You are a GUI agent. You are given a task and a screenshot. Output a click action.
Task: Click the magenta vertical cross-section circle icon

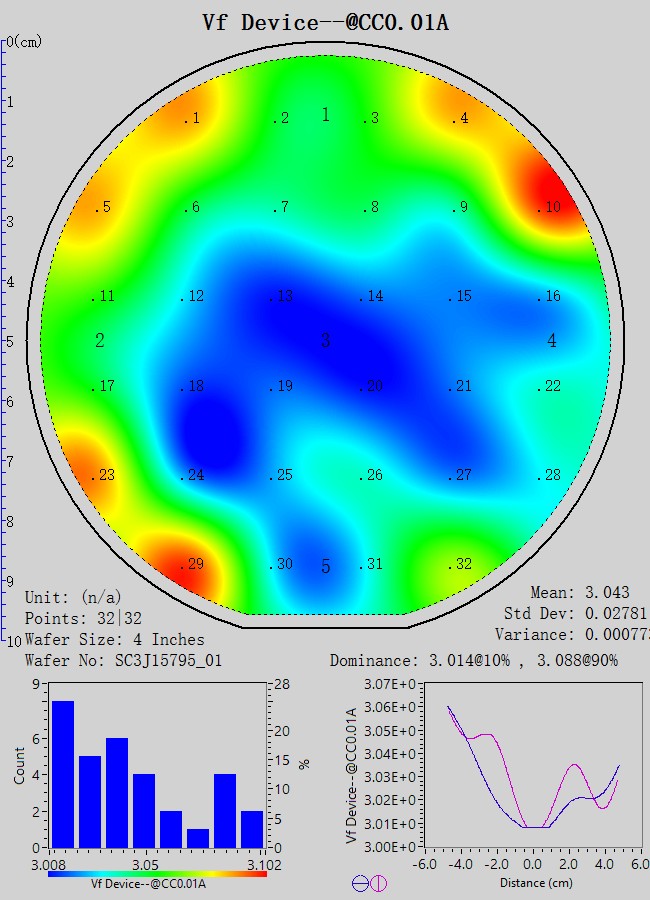coord(379,883)
